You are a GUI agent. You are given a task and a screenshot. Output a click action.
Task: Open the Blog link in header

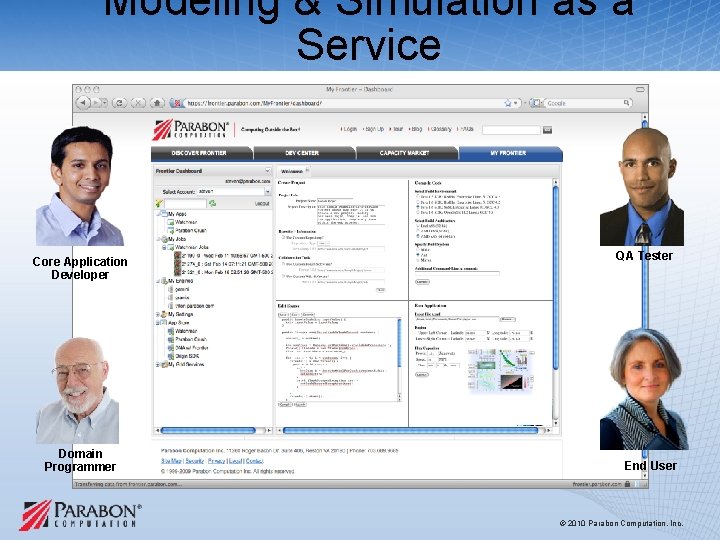pos(416,129)
